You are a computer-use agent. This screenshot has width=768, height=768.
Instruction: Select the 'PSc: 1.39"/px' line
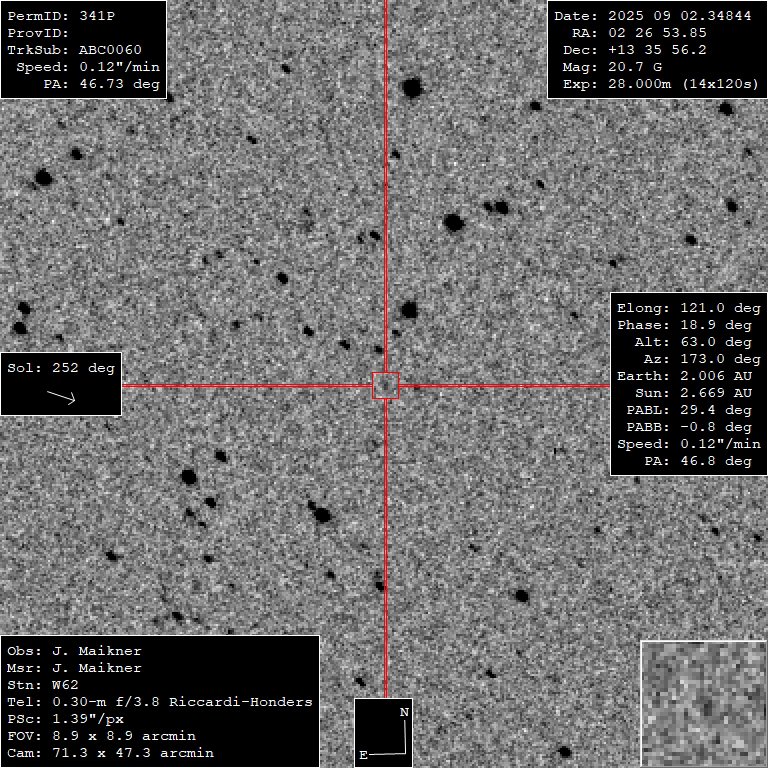pyautogui.click(x=65, y=719)
